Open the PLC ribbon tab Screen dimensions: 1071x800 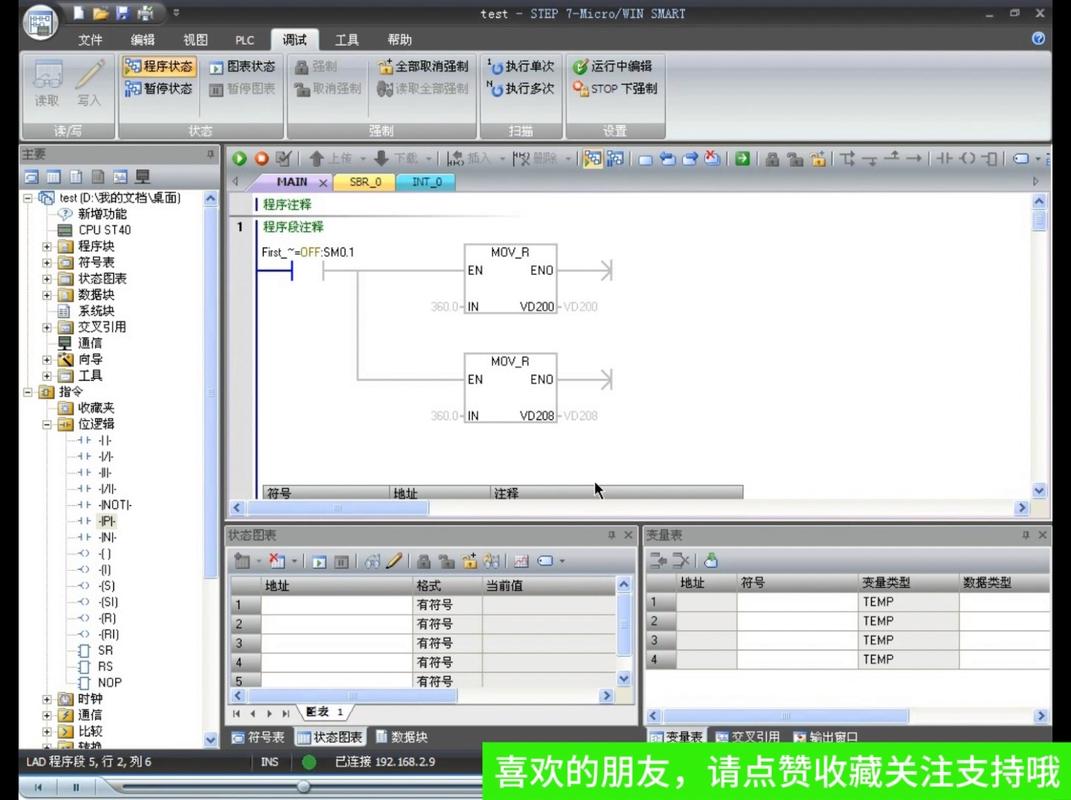245,40
